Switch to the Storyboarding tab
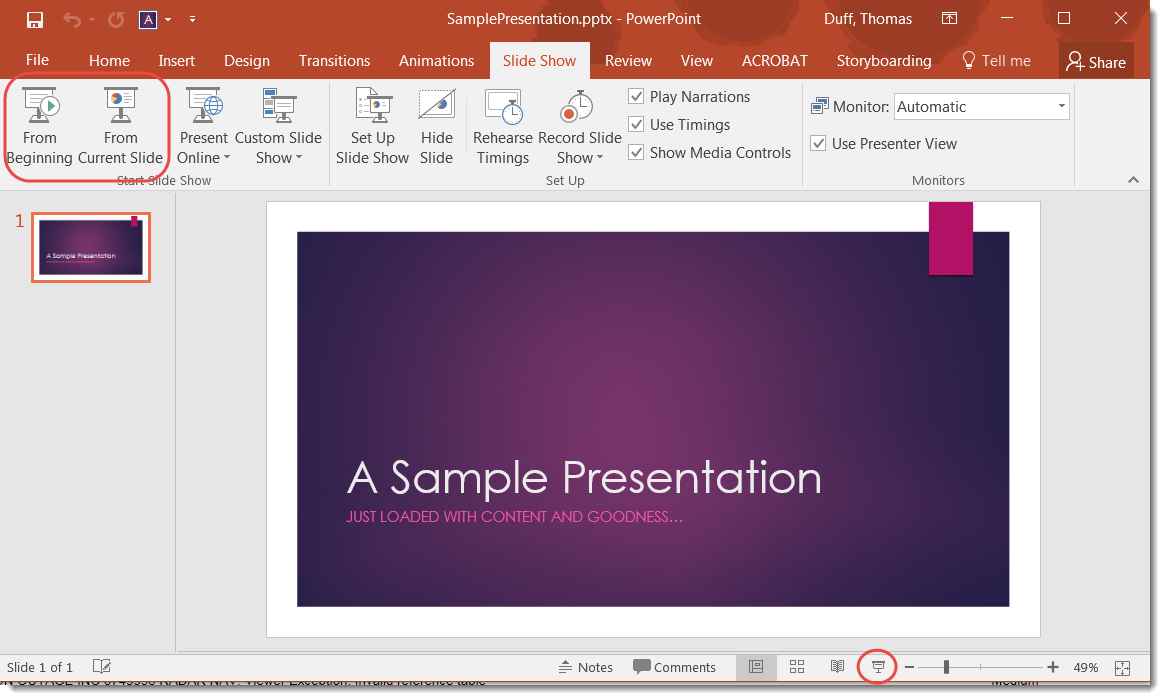Screen dimensions: 1165x700 883,61
